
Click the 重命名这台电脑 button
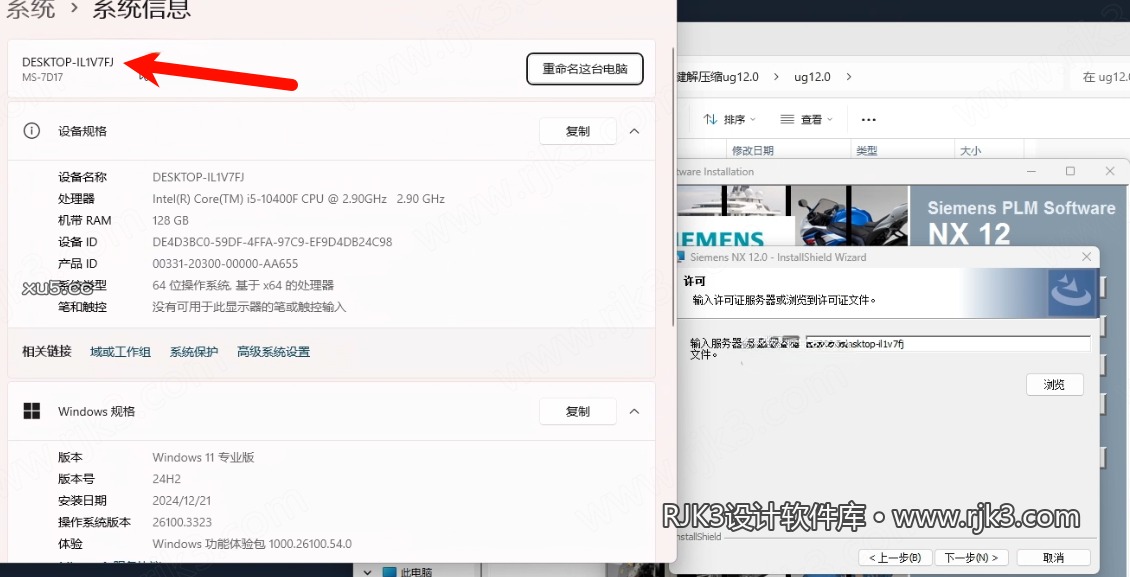(584, 69)
